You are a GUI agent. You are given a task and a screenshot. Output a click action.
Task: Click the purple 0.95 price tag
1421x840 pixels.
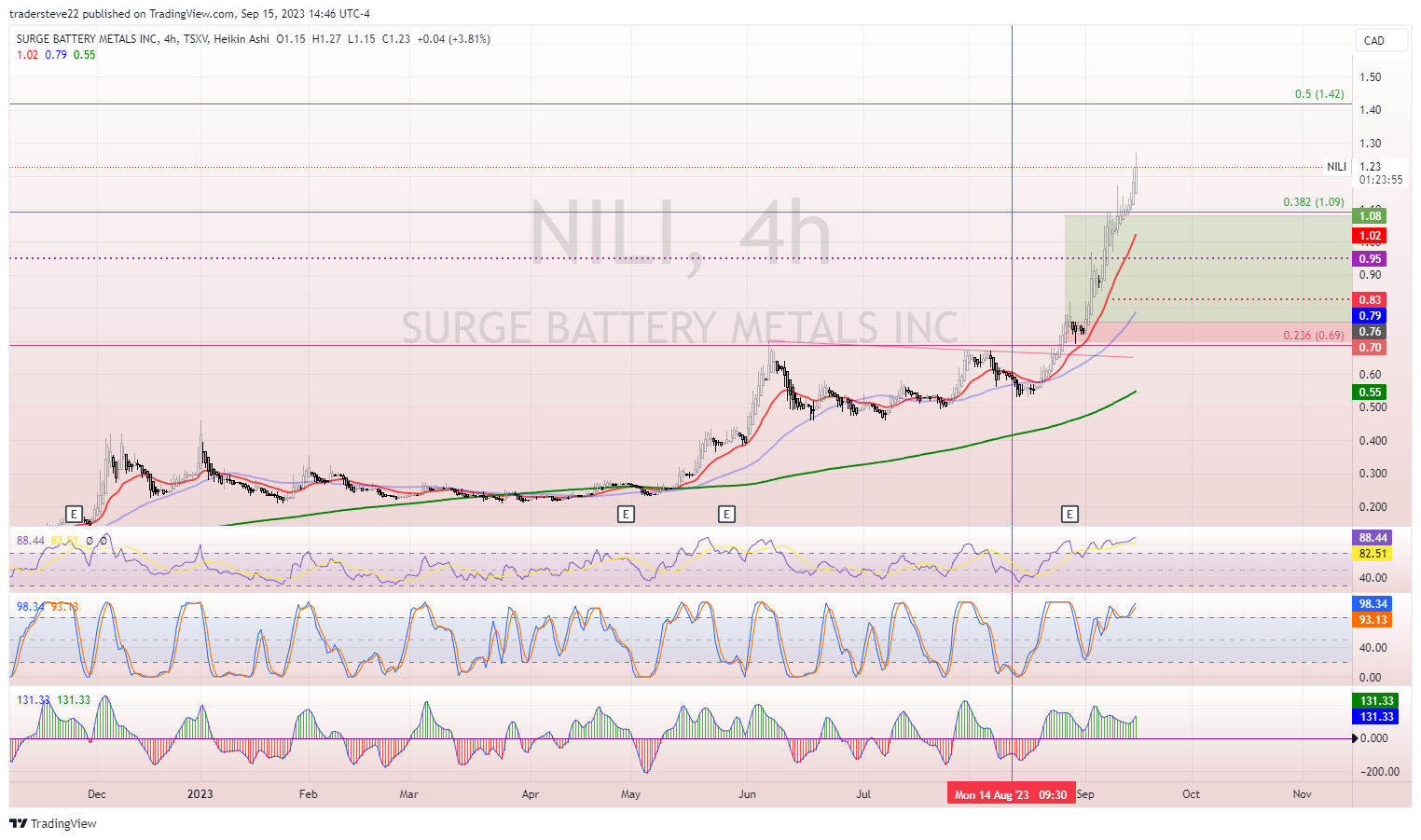(1370, 259)
